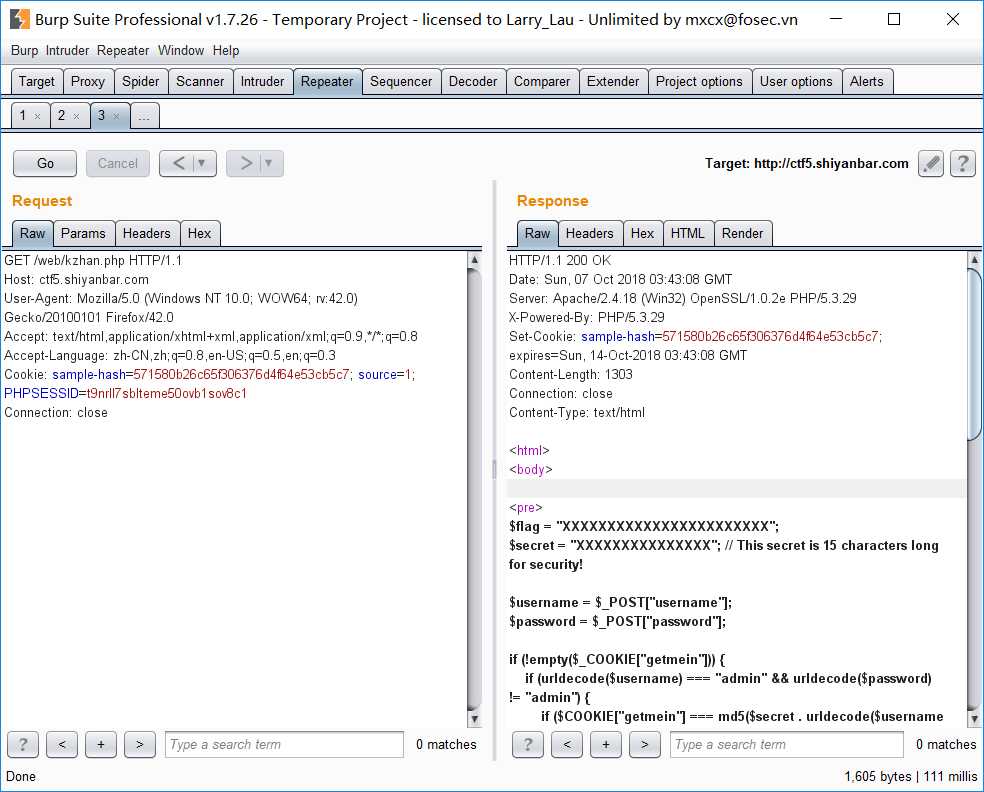Click the plus options button in request search

[101, 744]
